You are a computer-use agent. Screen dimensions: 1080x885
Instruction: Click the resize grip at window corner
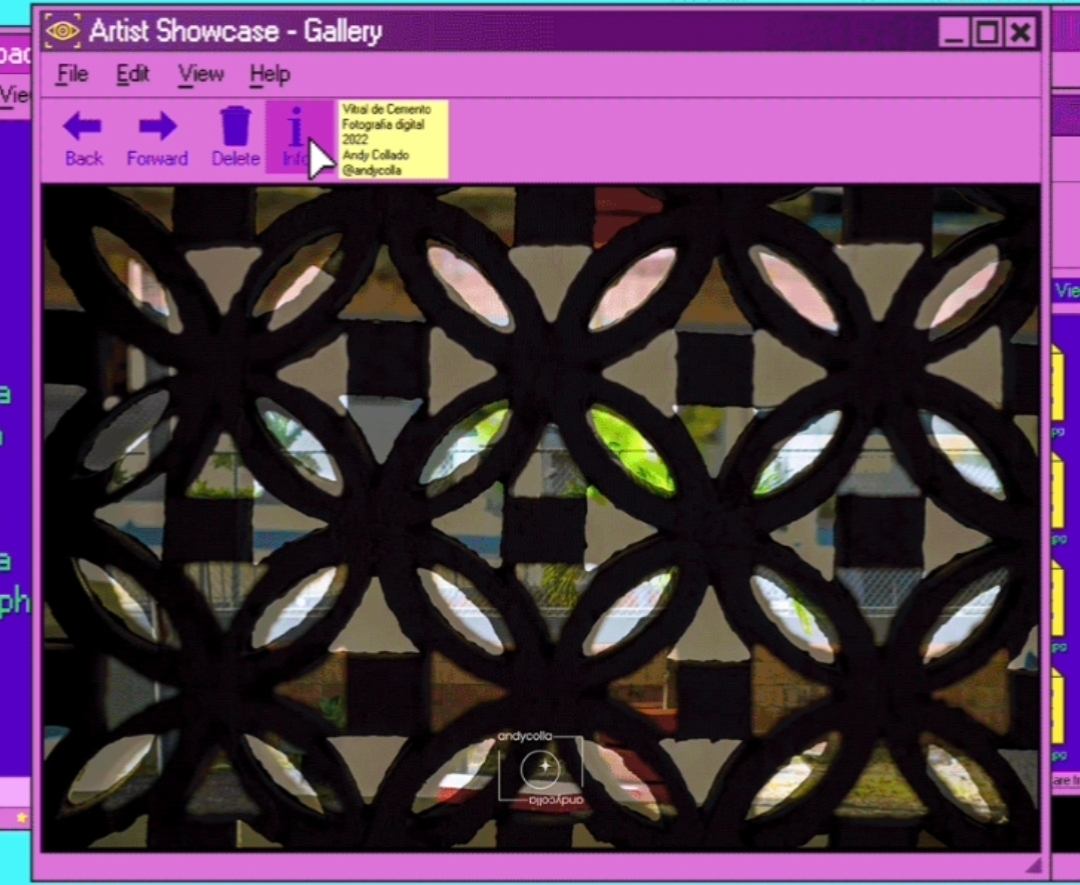pyautogui.click(x=1033, y=864)
